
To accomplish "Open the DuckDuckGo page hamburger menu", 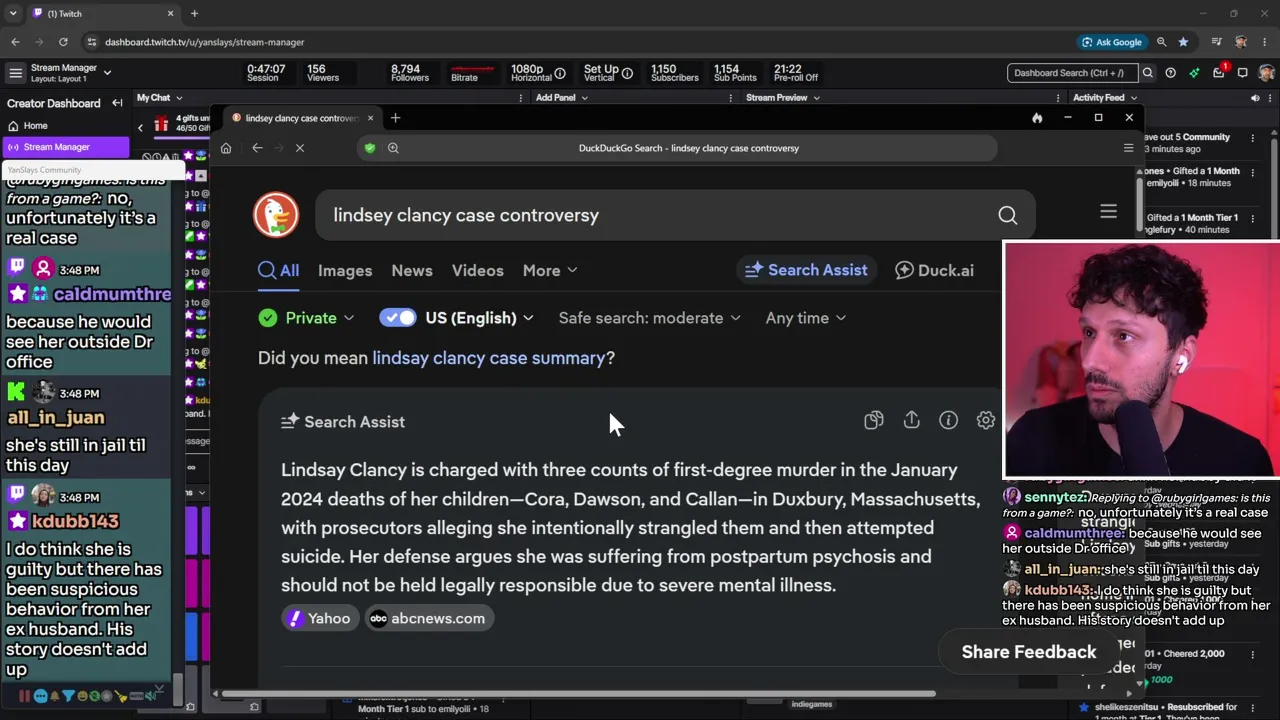I will pyautogui.click(x=1108, y=212).
